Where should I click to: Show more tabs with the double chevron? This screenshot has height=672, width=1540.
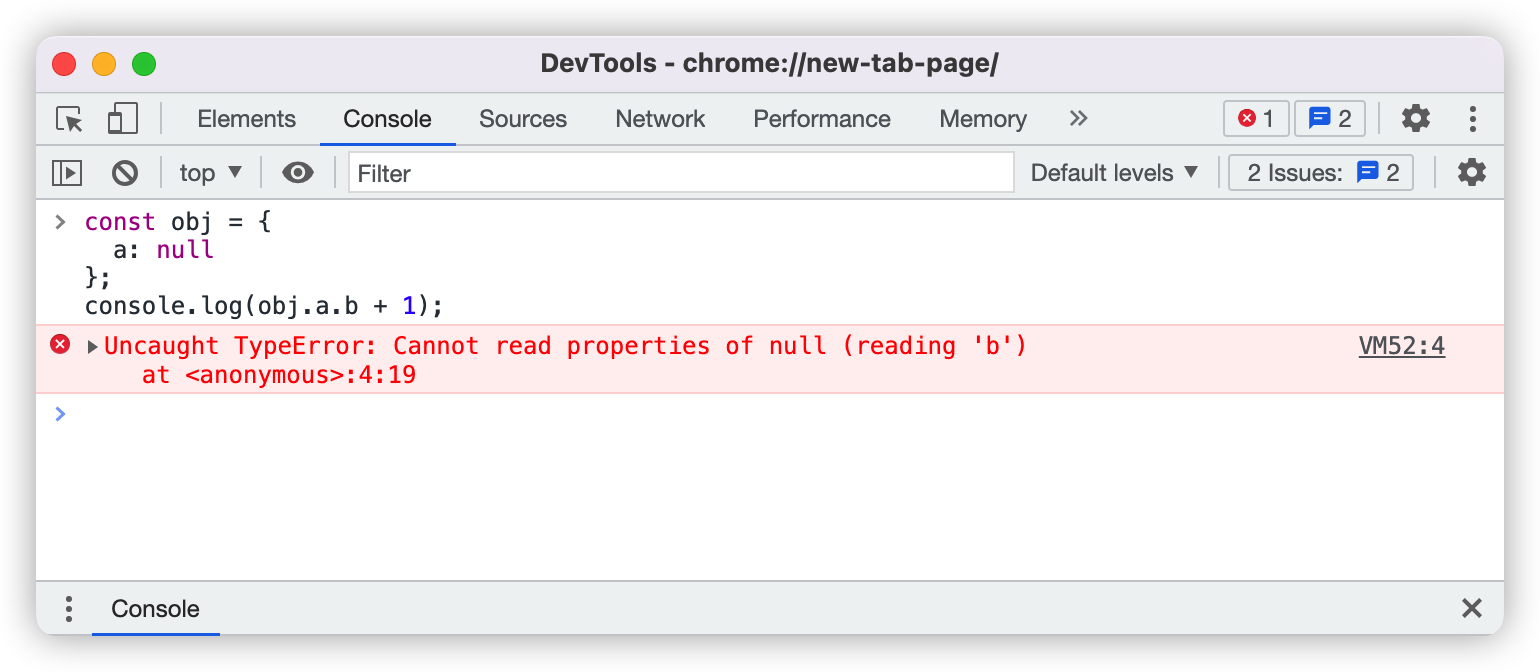1078,119
